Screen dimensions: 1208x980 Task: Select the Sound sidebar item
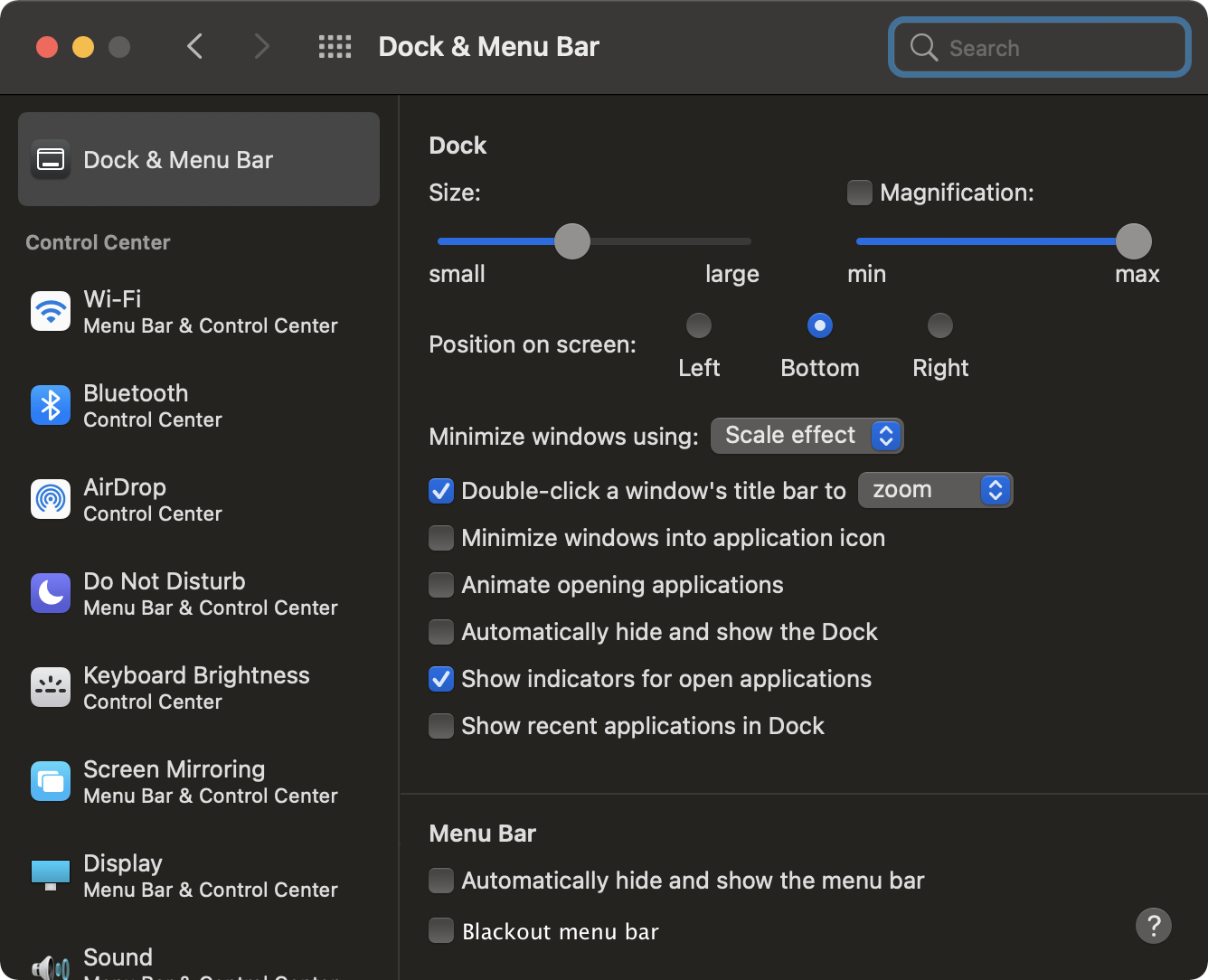[x=118, y=958]
